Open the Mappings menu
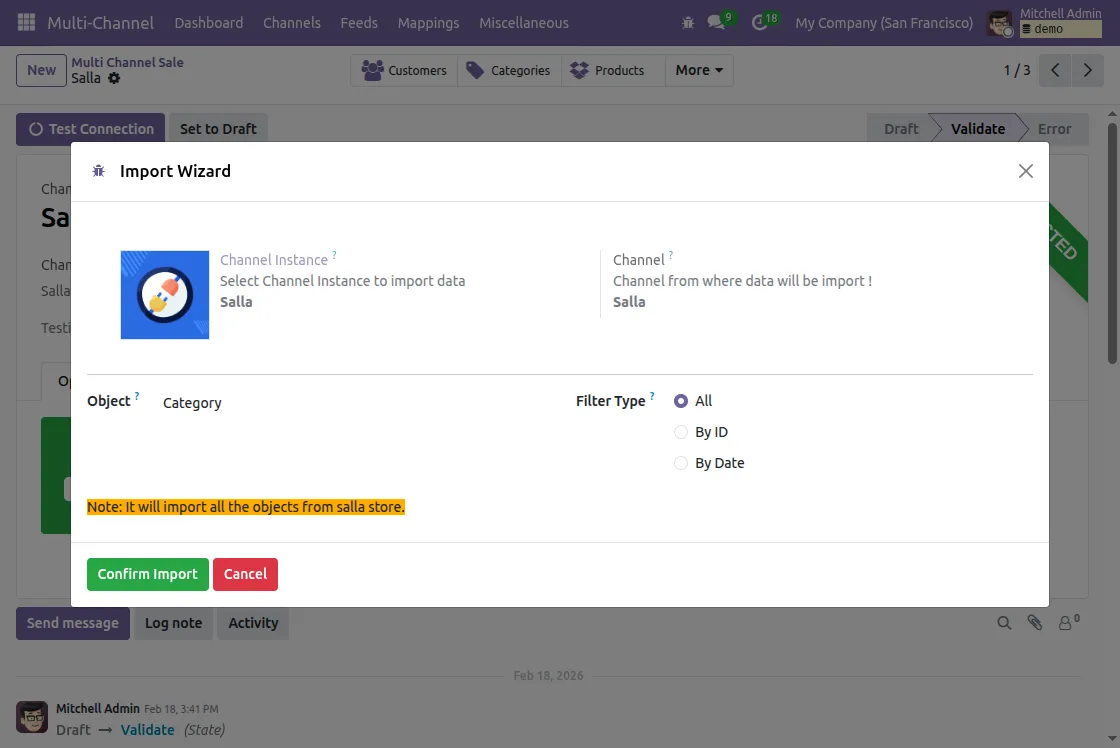 click(428, 23)
